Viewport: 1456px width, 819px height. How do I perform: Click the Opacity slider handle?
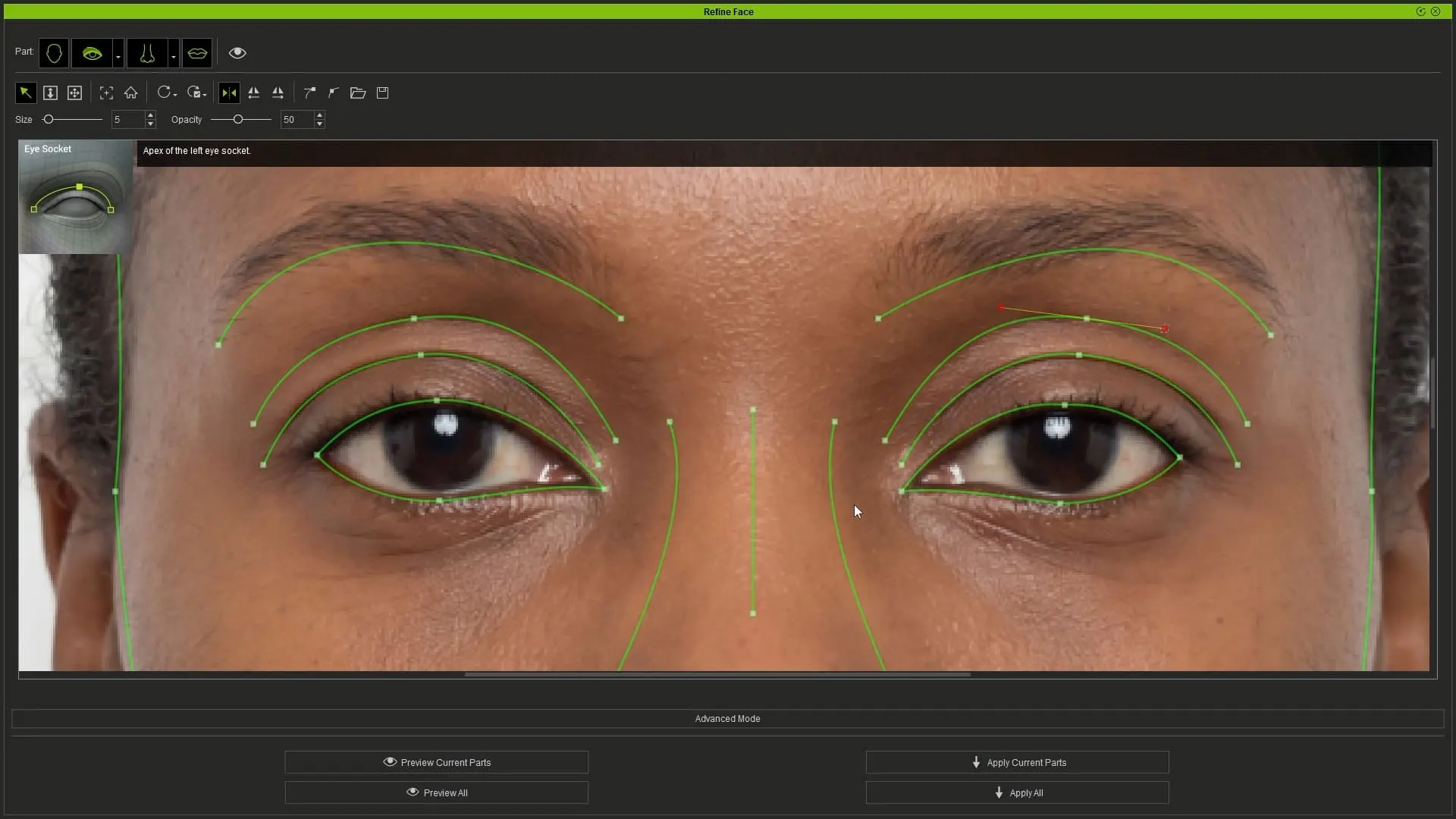[238, 119]
